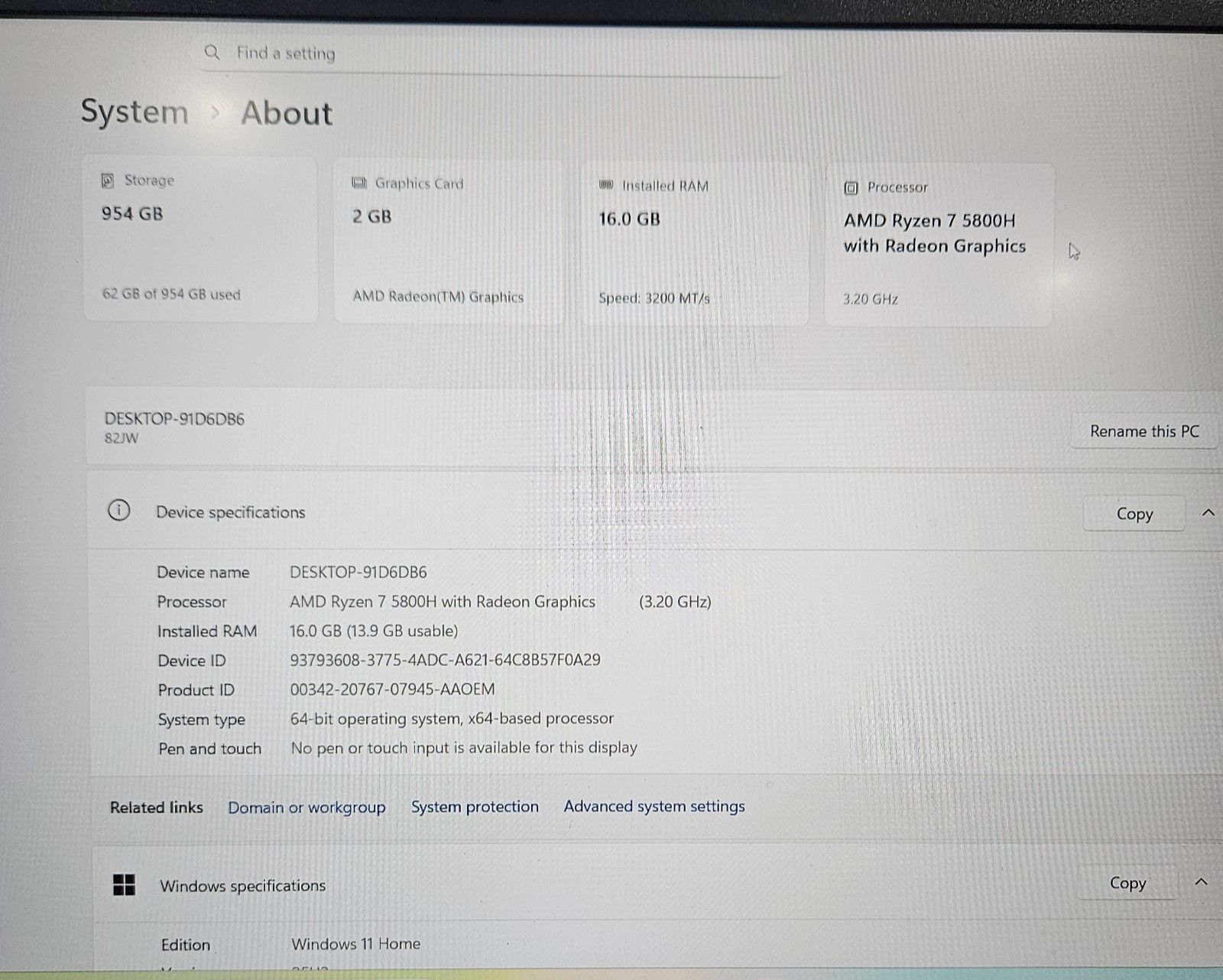Click the Storage drive icon
Screen dimensions: 1223x980
(108, 180)
